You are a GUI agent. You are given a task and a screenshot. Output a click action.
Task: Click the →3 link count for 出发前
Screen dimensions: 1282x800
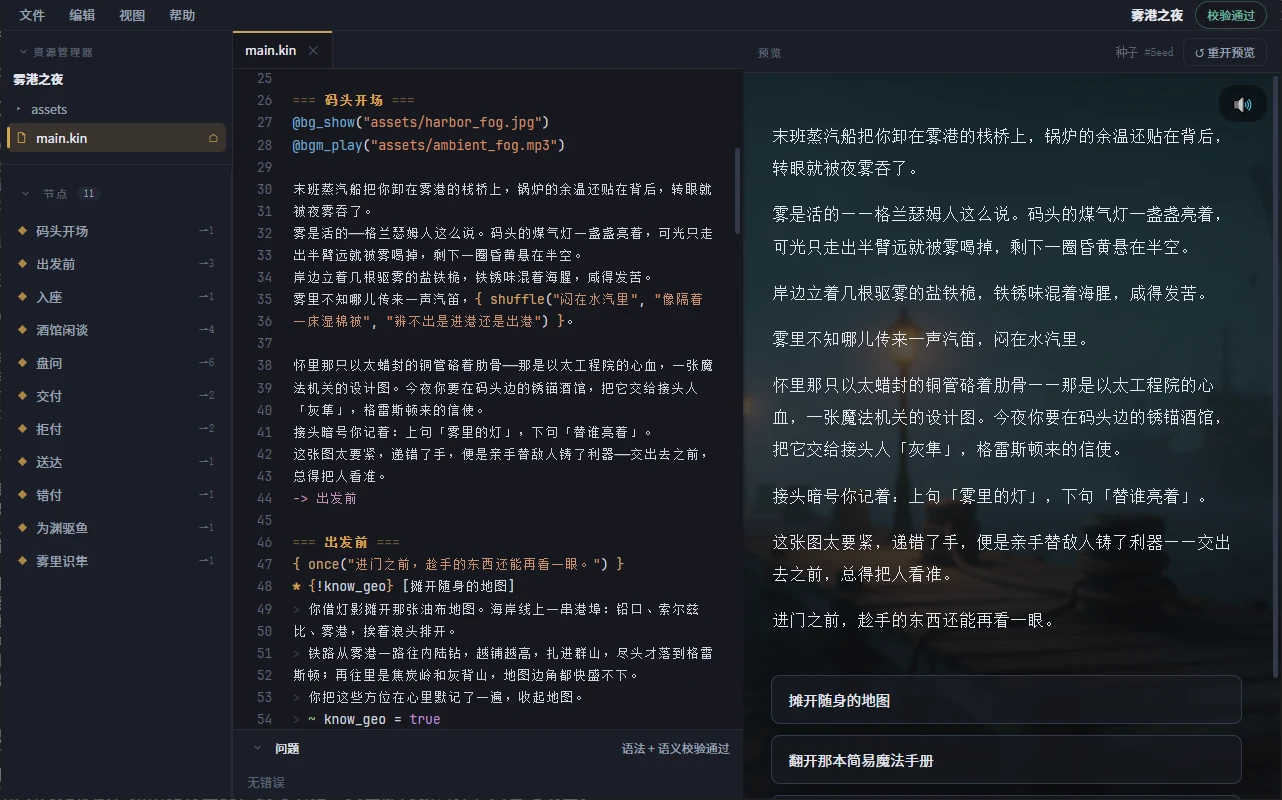tap(207, 264)
